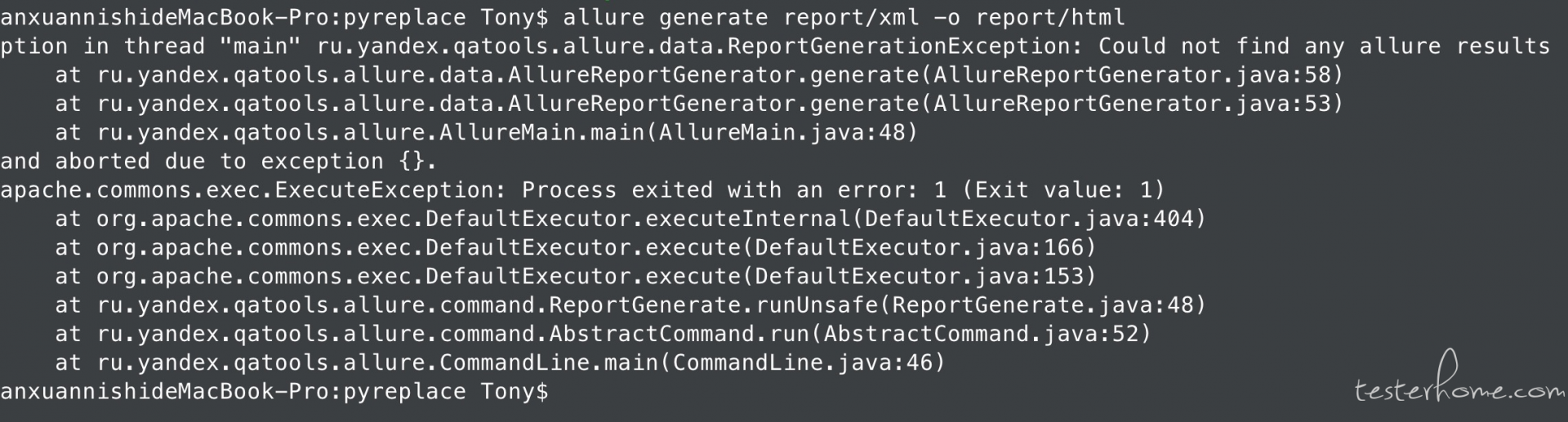The image size is (1568, 422).
Task: Click 'ReportGenerationException' in the error line
Action: [x=898, y=46]
